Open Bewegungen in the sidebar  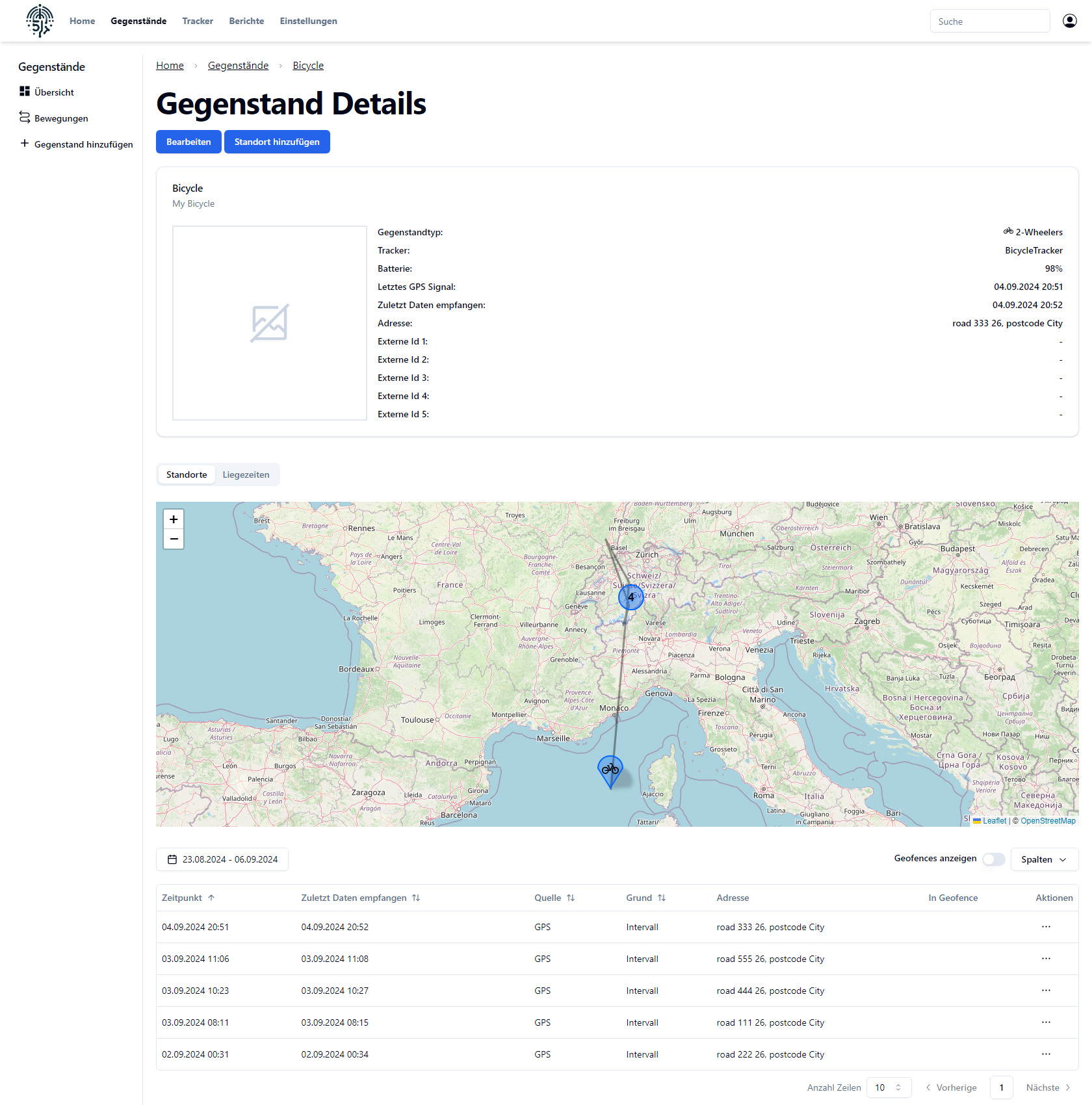[61, 118]
